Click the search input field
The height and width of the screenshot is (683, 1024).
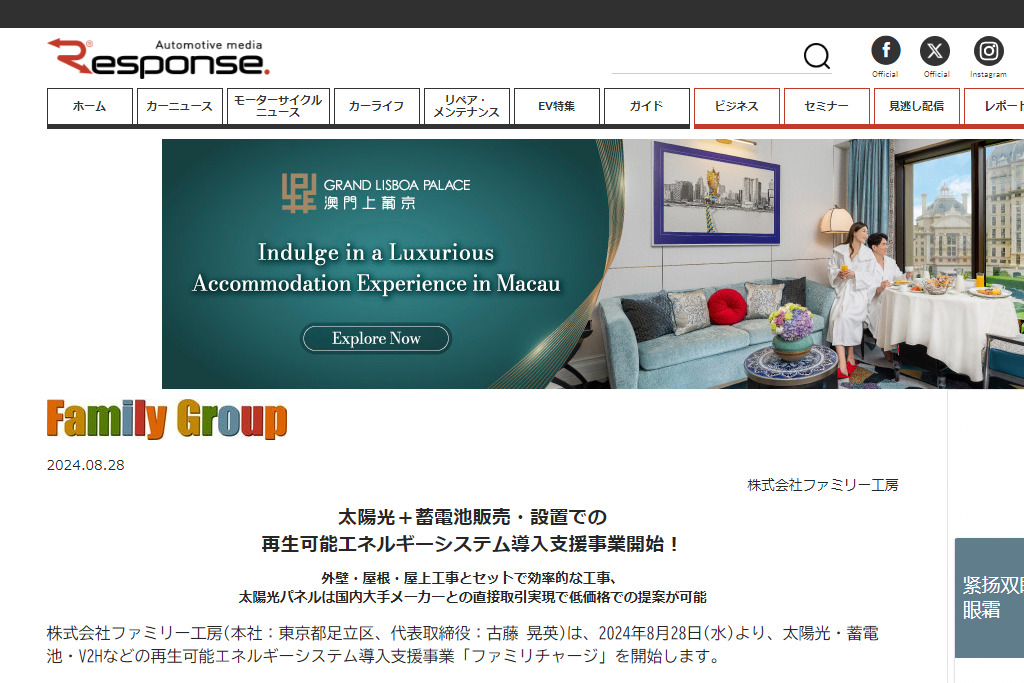(706, 59)
